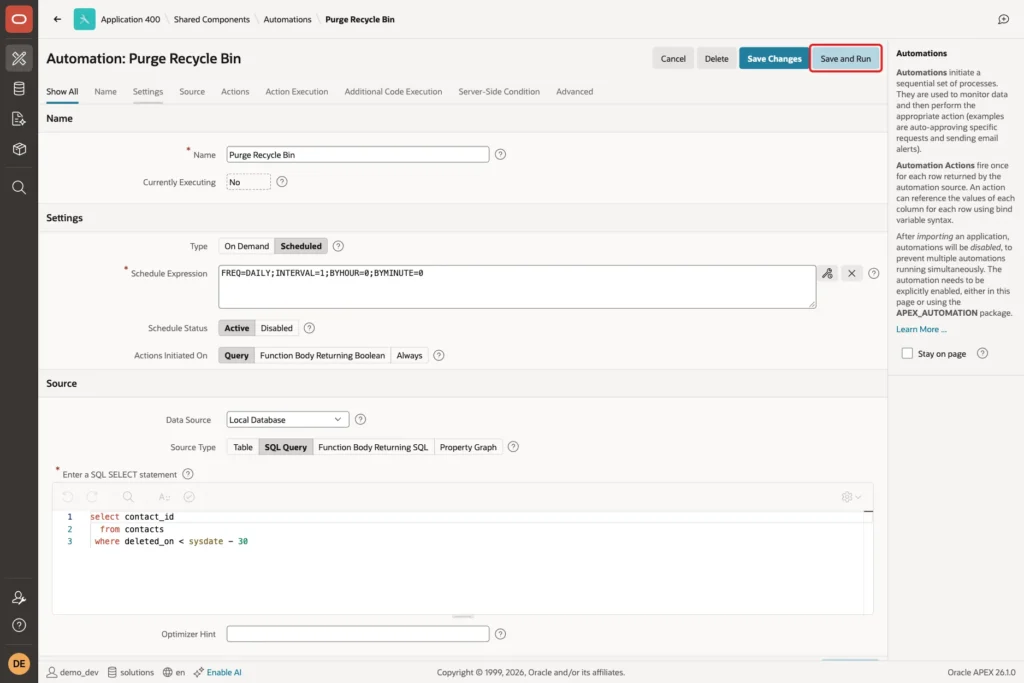Screen dimensions: 1024x683
Task: Select SQL Query as Source Type
Action: point(285,447)
